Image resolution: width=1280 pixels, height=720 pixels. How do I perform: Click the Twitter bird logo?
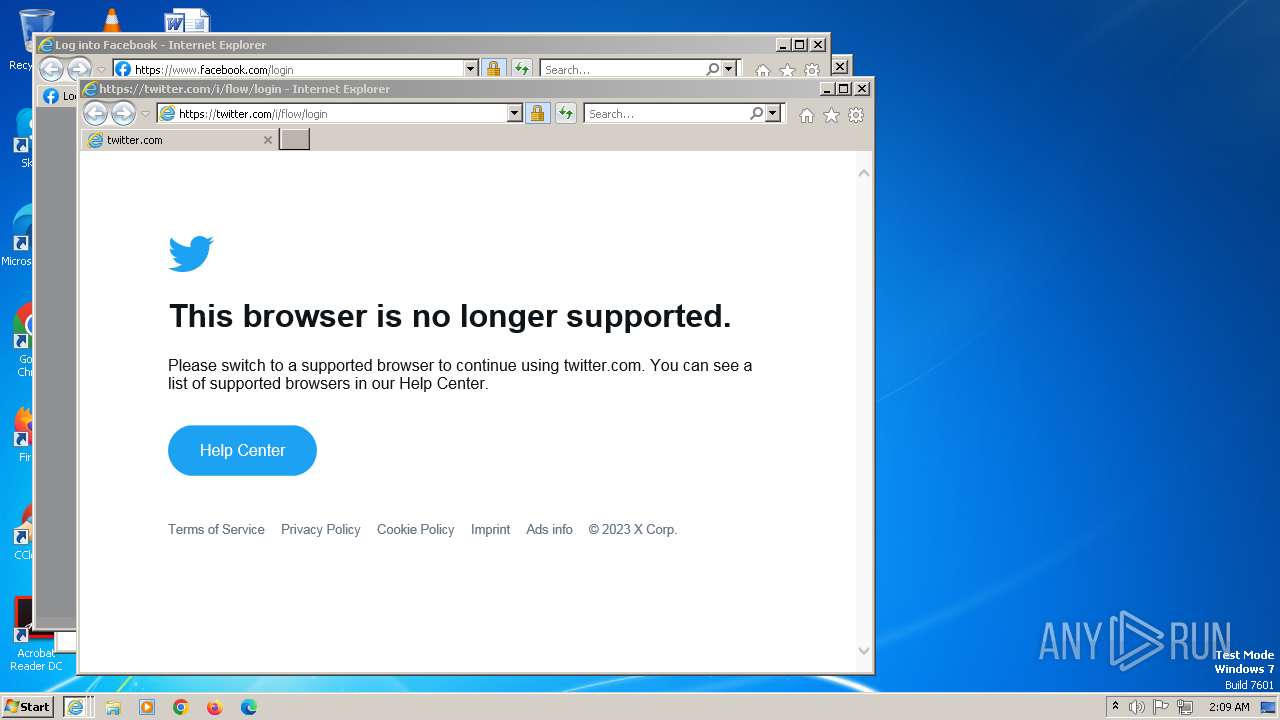click(191, 254)
